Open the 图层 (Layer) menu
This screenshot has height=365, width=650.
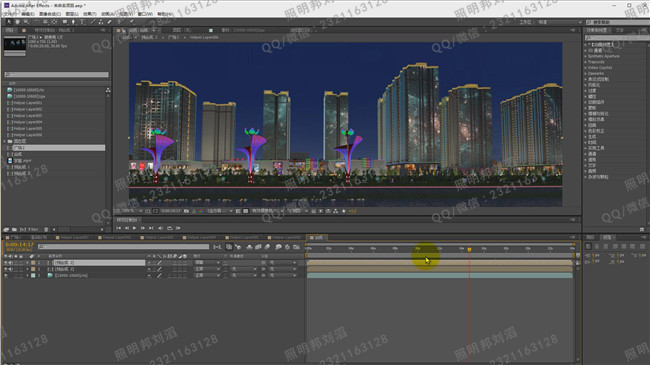(72, 14)
